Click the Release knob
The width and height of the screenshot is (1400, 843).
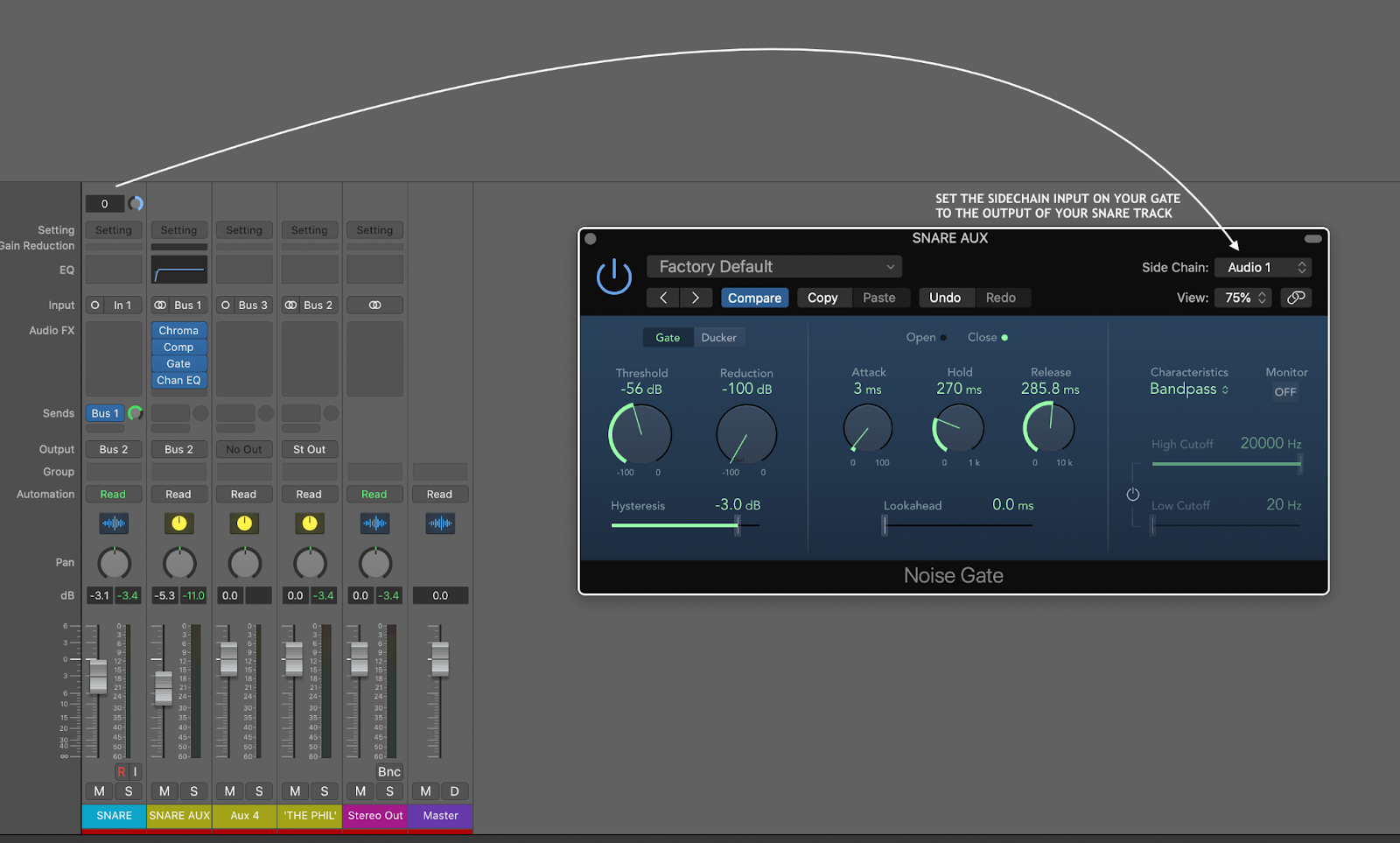click(1049, 428)
